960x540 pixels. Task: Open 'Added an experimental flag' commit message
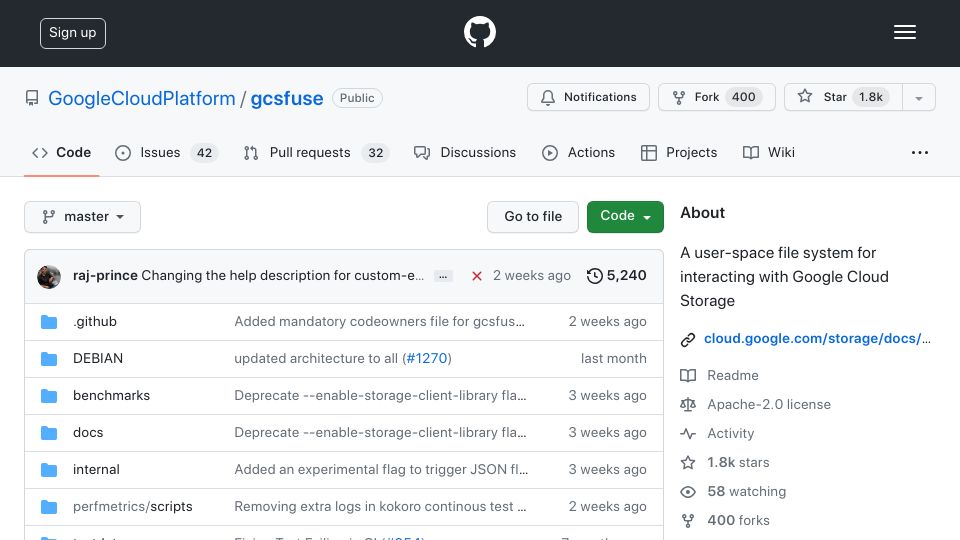point(381,470)
